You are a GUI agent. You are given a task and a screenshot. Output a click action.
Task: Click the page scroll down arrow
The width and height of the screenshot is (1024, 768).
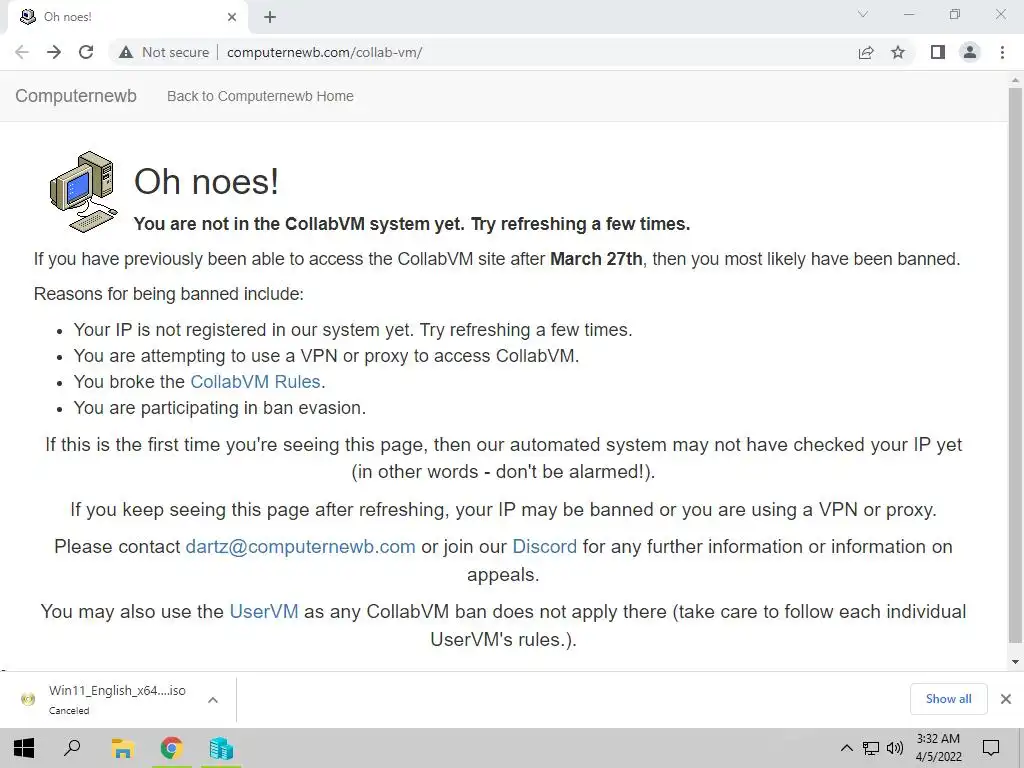point(1015,662)
